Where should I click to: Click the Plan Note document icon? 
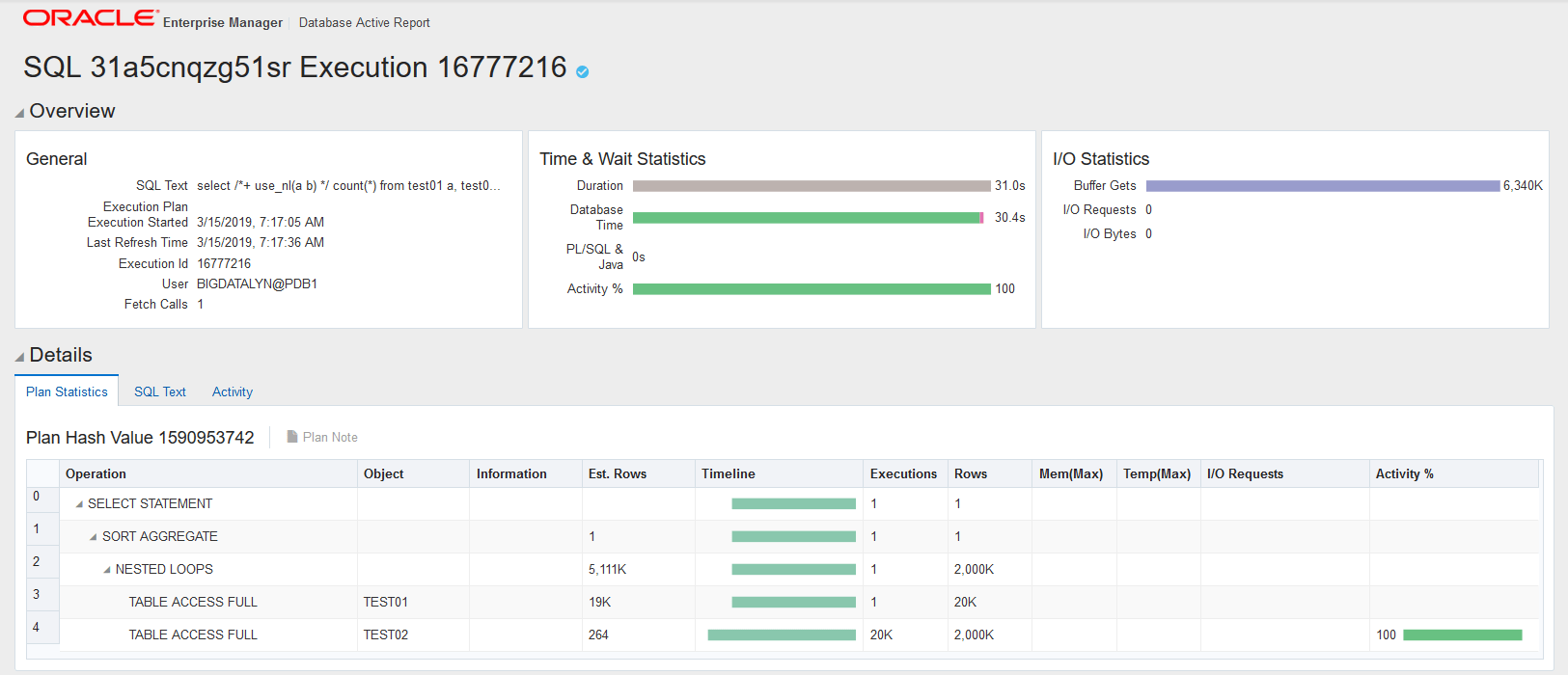click(292, 437)
